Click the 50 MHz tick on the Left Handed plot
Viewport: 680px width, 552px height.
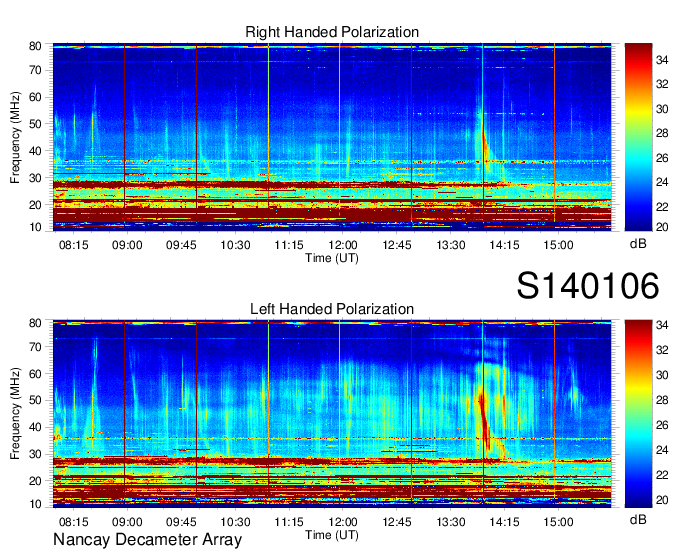[35, 400]
